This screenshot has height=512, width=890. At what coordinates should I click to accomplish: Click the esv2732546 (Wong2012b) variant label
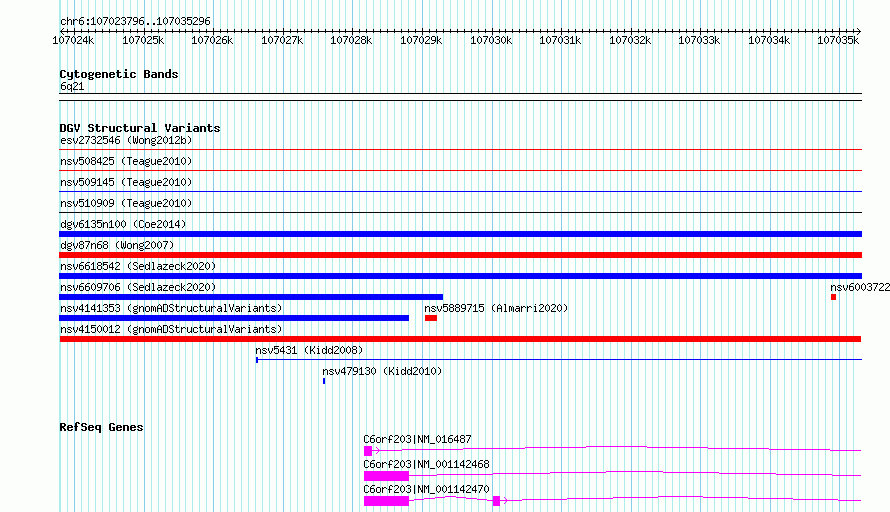126,140
